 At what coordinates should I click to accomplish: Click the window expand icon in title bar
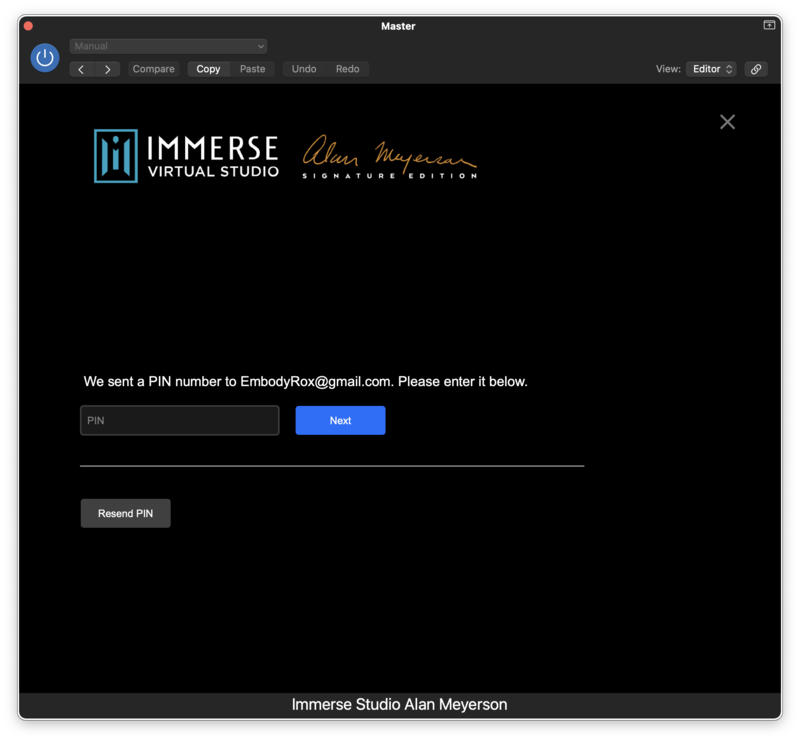[769, 25]
